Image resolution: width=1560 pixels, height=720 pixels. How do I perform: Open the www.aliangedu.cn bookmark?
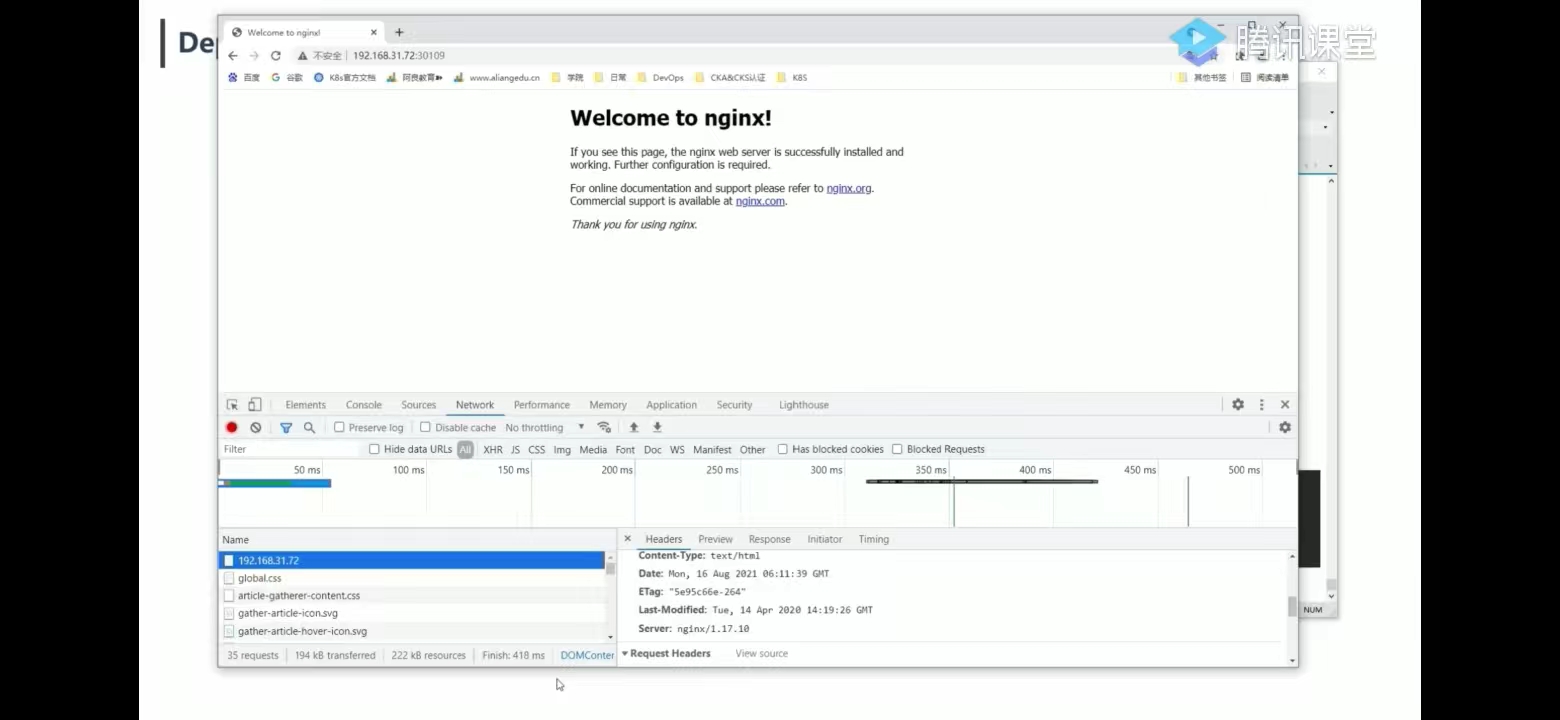coord(497,77)
